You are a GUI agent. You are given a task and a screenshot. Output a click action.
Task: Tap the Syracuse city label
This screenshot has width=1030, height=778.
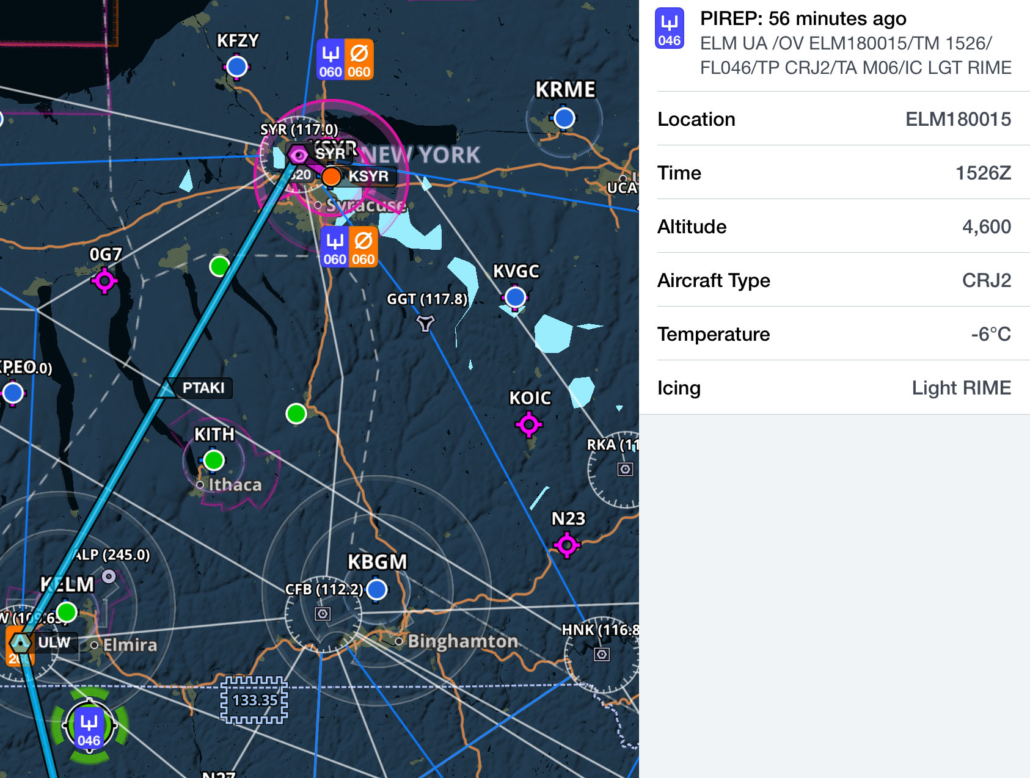(x=365, y=206)
